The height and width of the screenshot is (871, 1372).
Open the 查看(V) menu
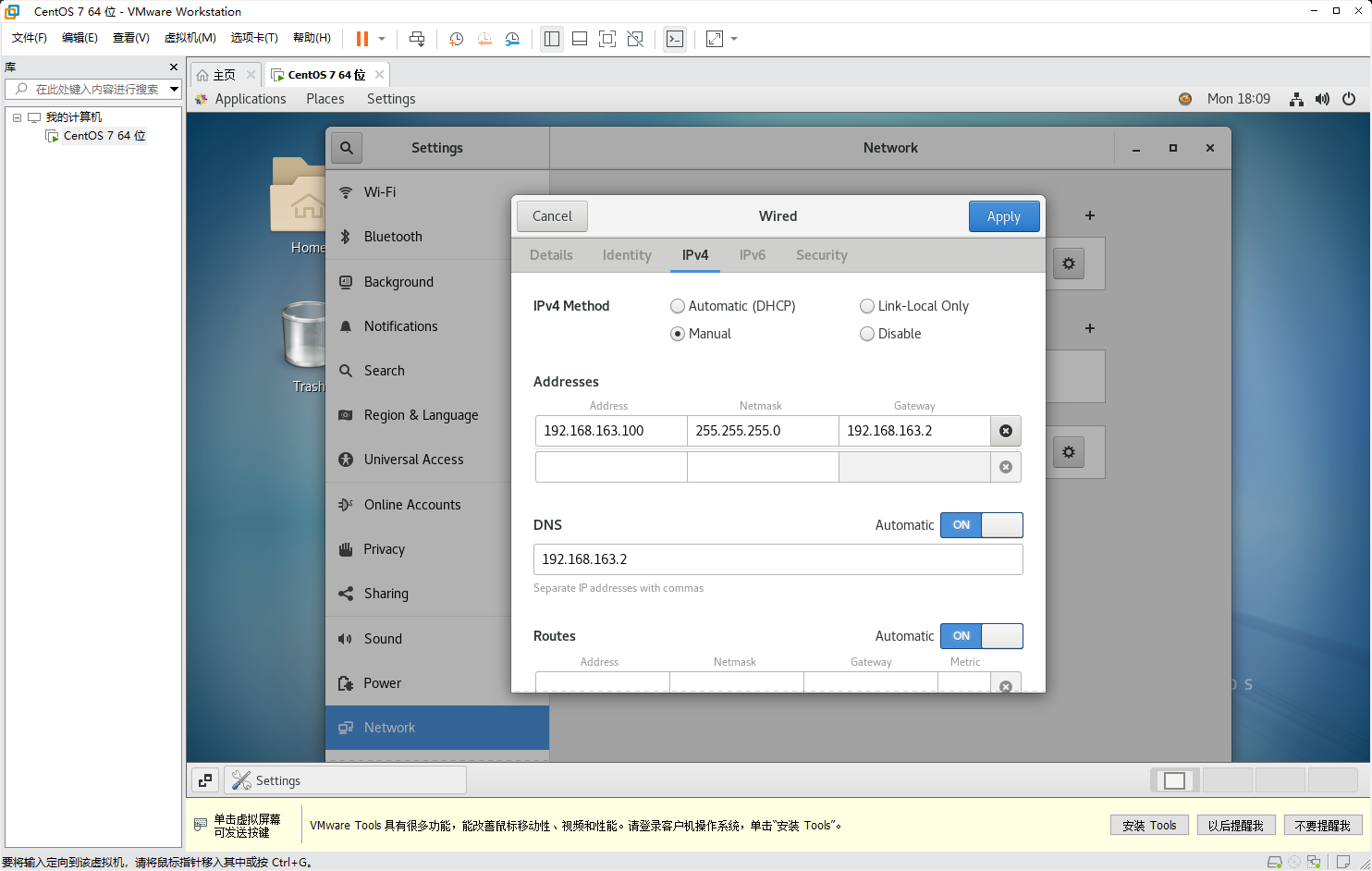130,38
